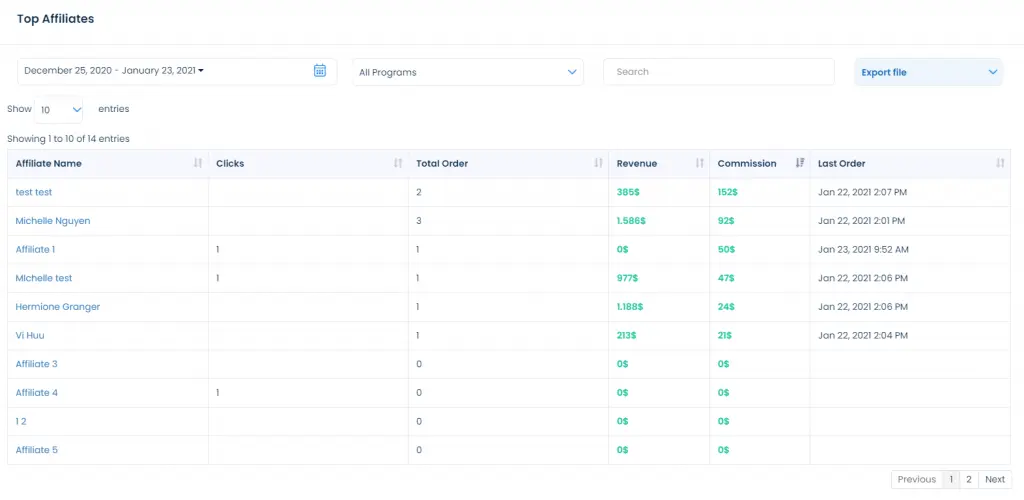Image resolution: width=1024 pixels, height=500 pixels.
Task: Open Vi Huu affiliate link
Action: click(30, 336)
